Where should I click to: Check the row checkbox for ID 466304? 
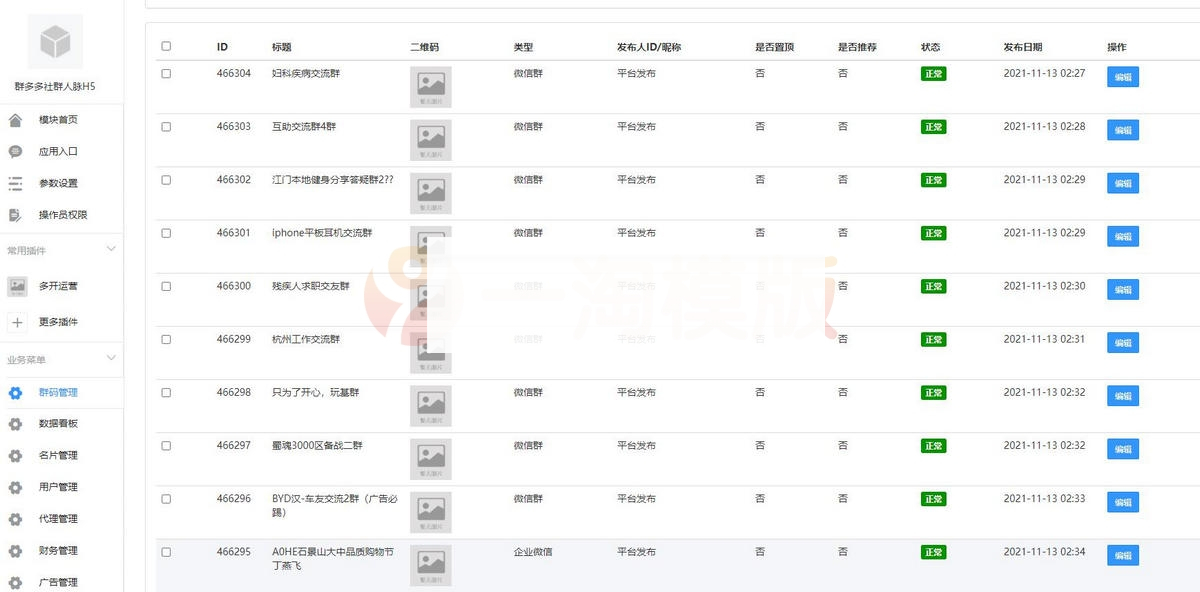pyautogui.click(x=167, y=73)
